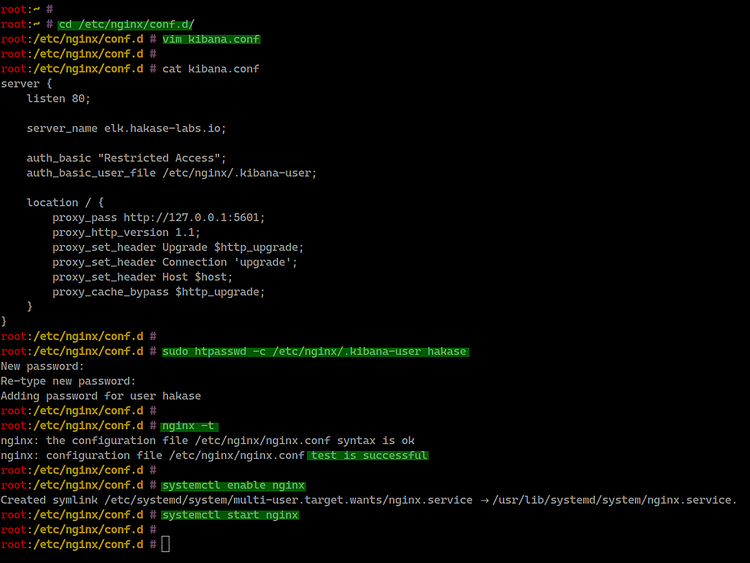
Task: Click the highlighted 'systemctl enable nginx' command
Action: (233, 485)
